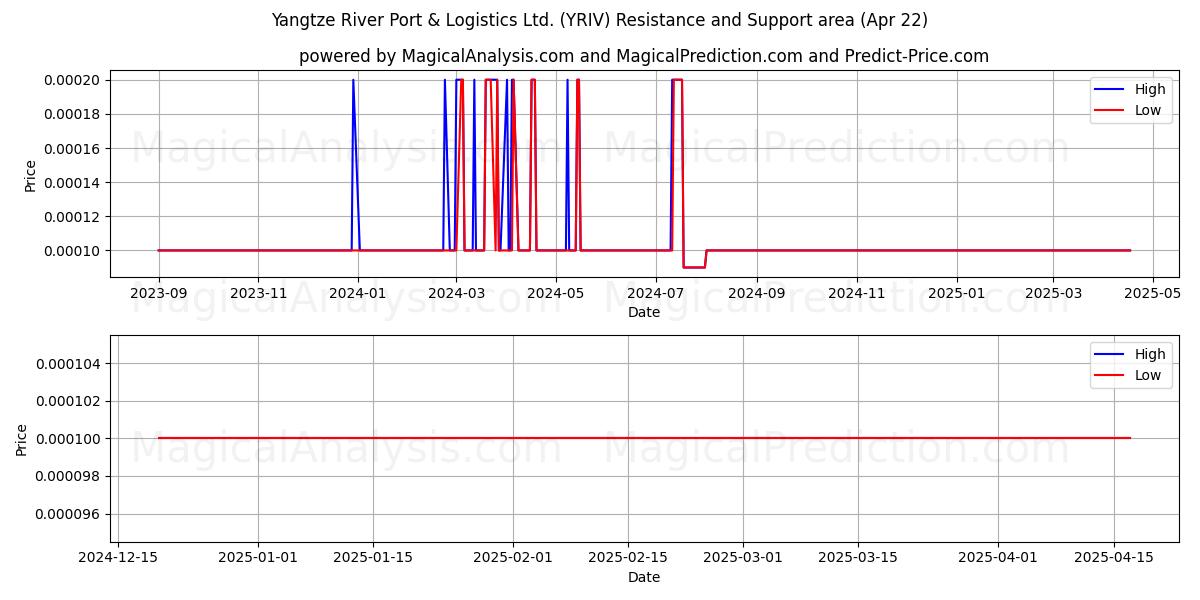1200x600 pixels.
Task: Click the 2025-04-01 lower axis tick label
Action: (x=998, y=558)
